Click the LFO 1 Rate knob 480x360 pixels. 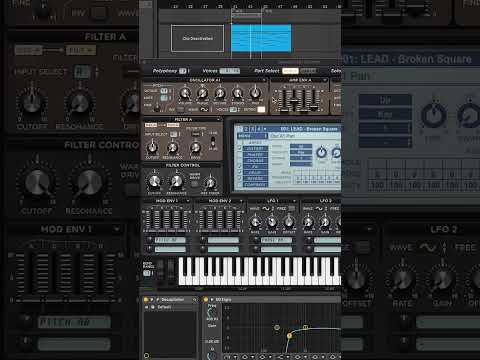[255, 222]
